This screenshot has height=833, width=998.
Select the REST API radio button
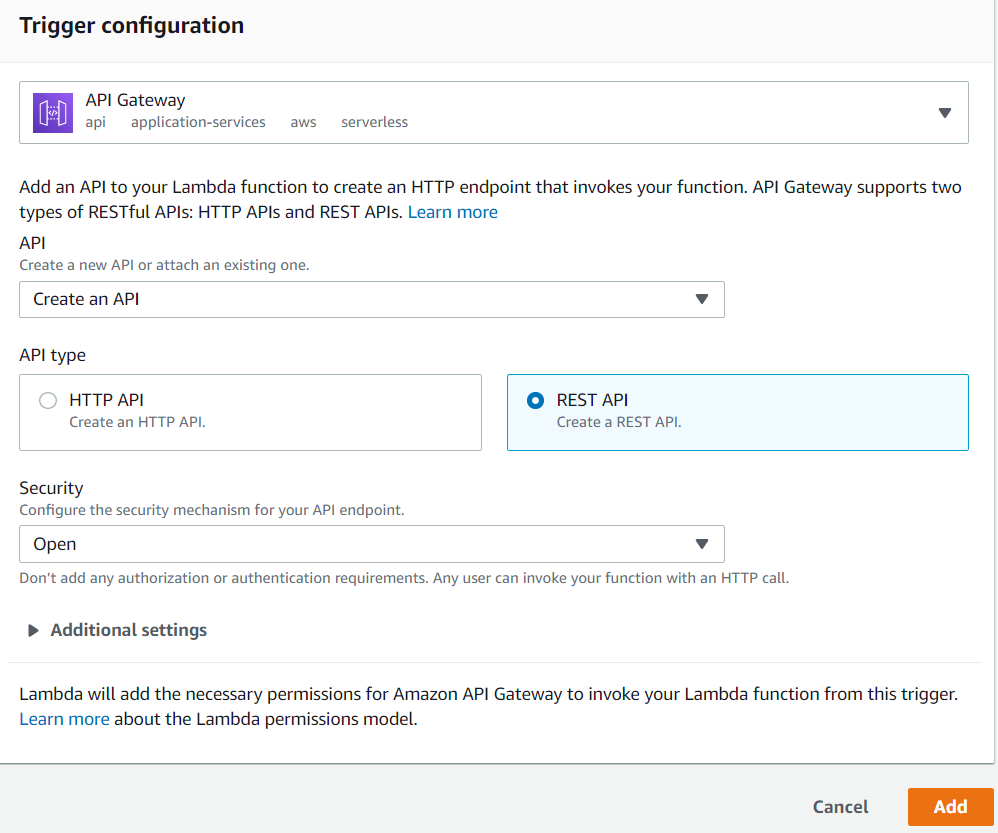[535, 400]
